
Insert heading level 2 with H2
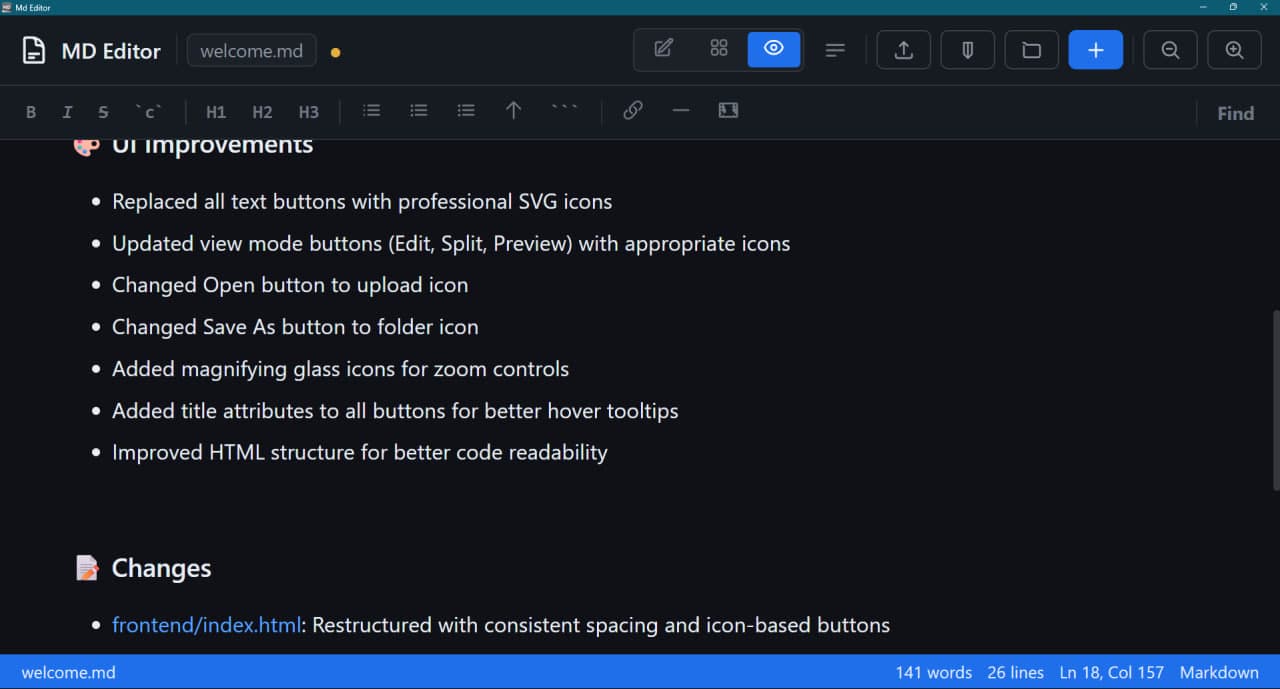[x=262, y=112]
